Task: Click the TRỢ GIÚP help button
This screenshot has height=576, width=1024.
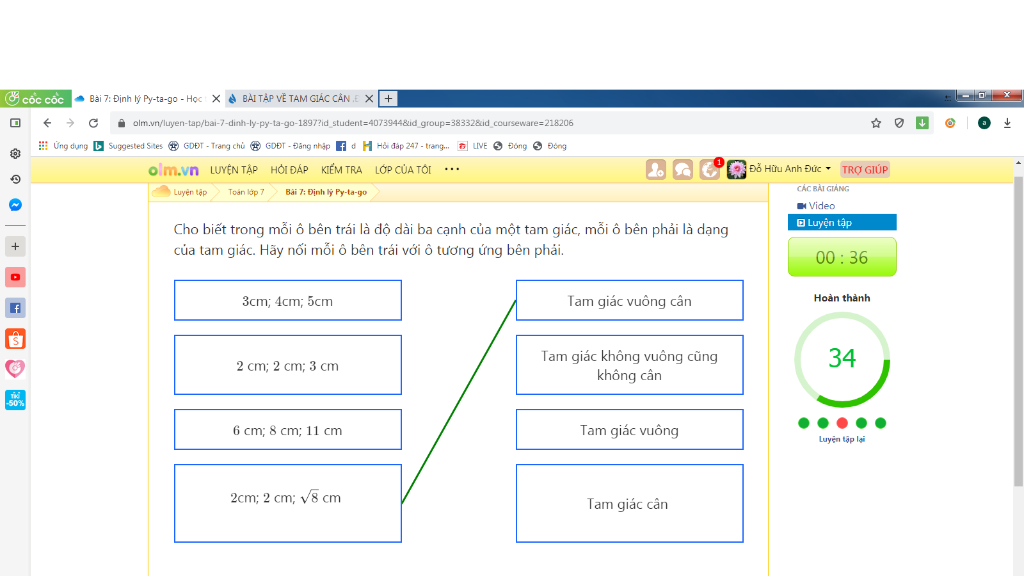Action: (x=865, y=170)
